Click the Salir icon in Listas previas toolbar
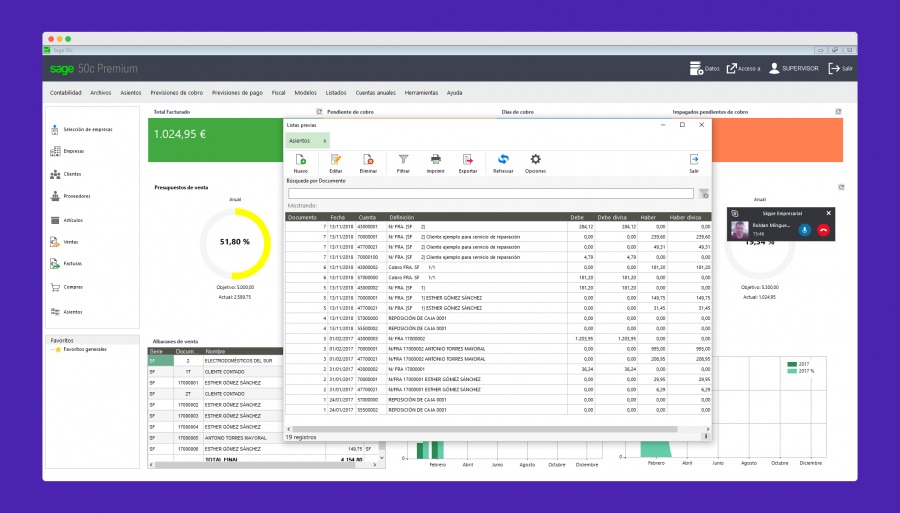This screenshot has width=900, height=513. [x=694, y=160]
